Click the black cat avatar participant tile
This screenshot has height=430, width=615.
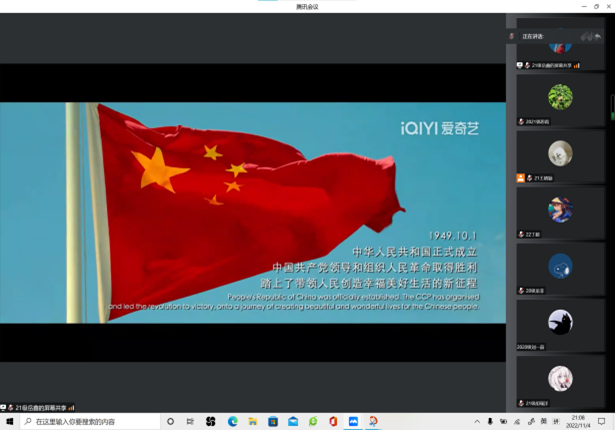pyautogui.click(x=560, y=322)
